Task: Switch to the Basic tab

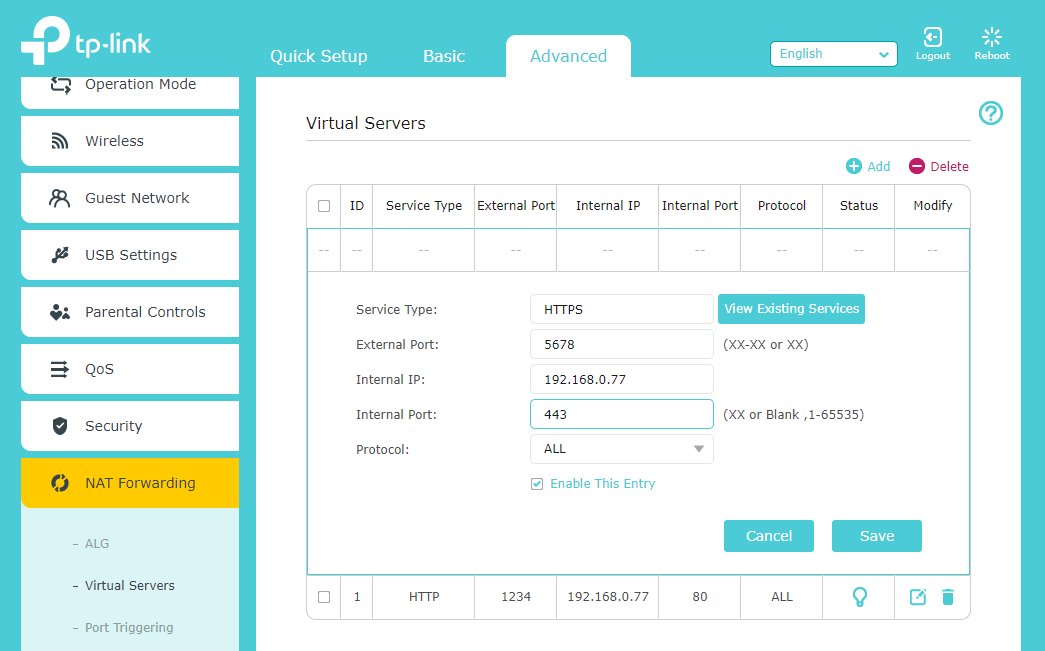Action: (x=444, y=56)
